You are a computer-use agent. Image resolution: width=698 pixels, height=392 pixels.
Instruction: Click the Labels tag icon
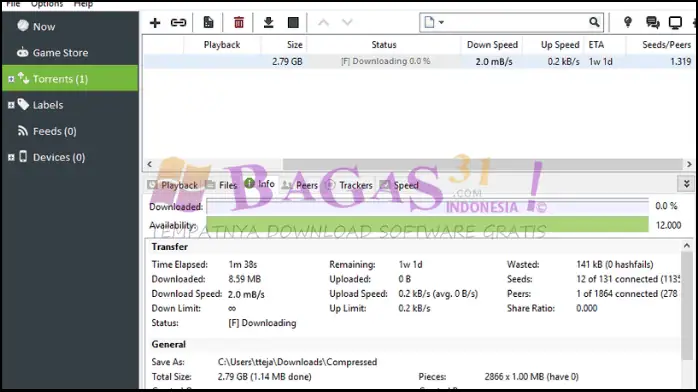(23, 105)
